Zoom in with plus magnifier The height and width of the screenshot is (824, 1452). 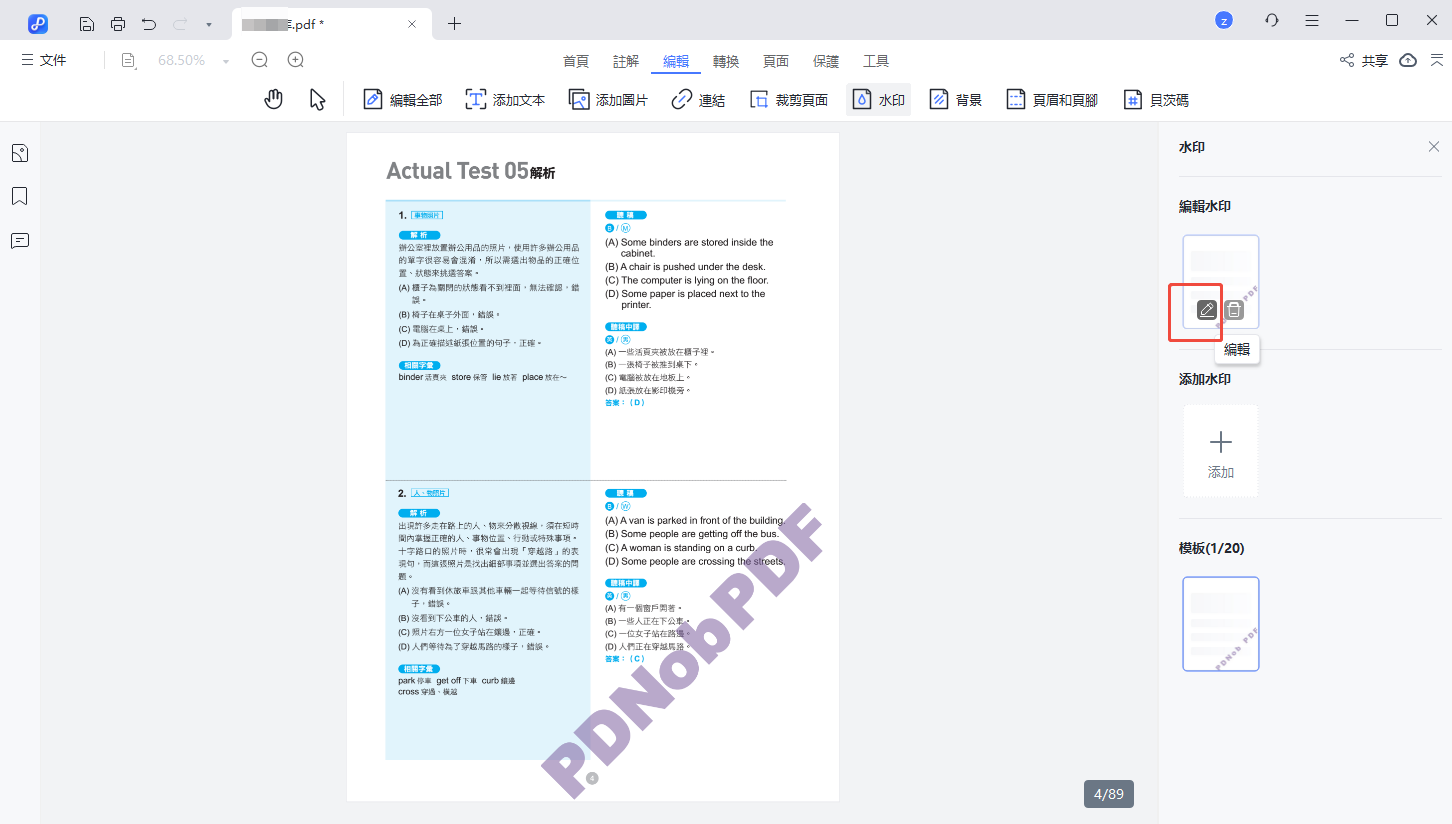point(296,60)
